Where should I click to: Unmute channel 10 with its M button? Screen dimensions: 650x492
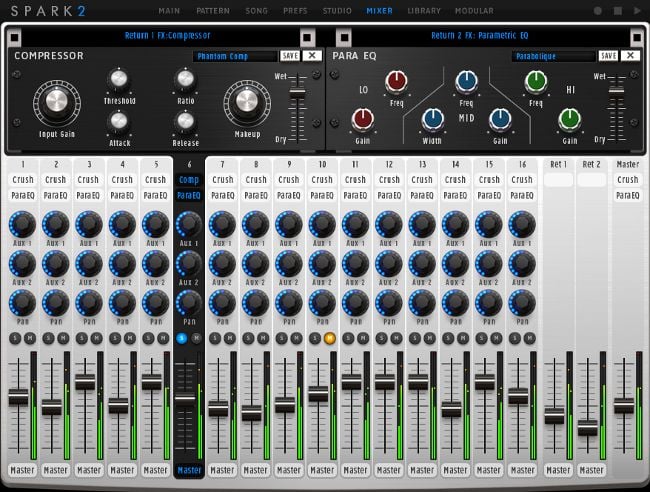(x=329, y=338)
